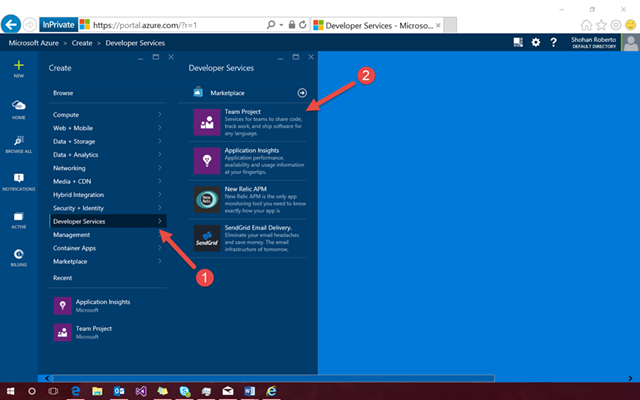The height and width of the screenshot is (400, 640).
Task: Click the Marketplace shopping bag icon
Action: (198, 92)
